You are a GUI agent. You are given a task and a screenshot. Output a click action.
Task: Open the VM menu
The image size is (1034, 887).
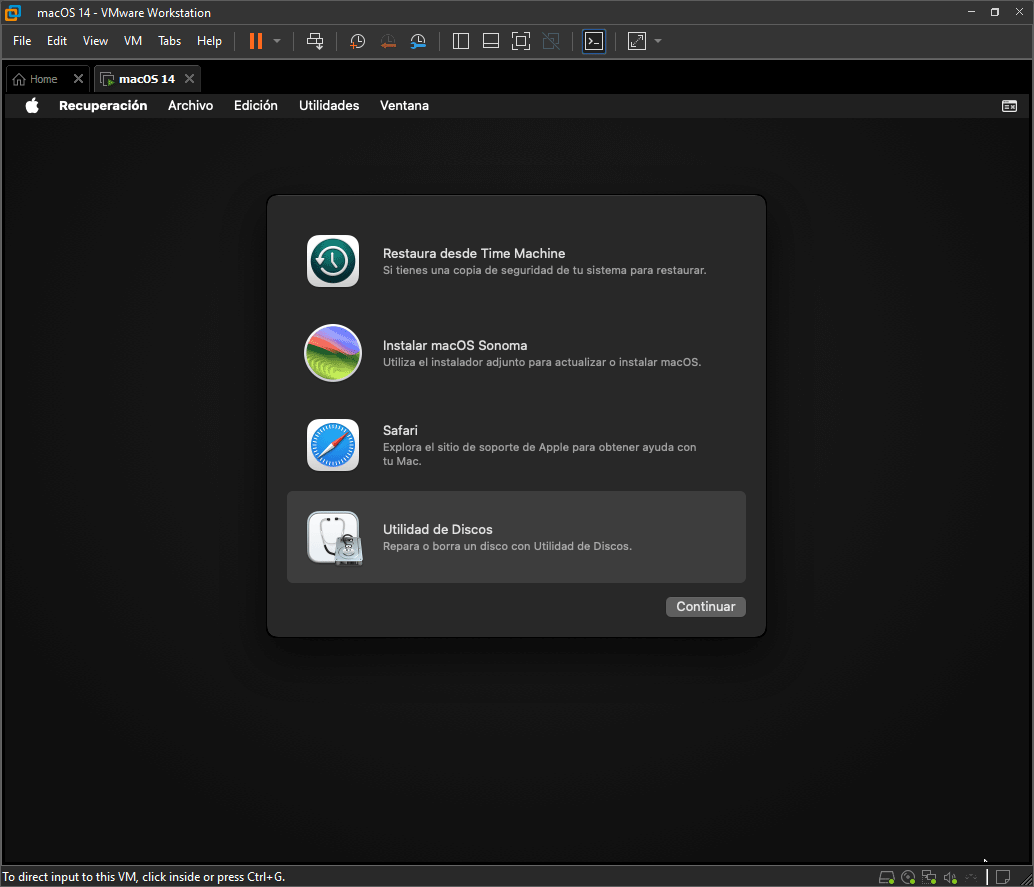click(133, 41)
